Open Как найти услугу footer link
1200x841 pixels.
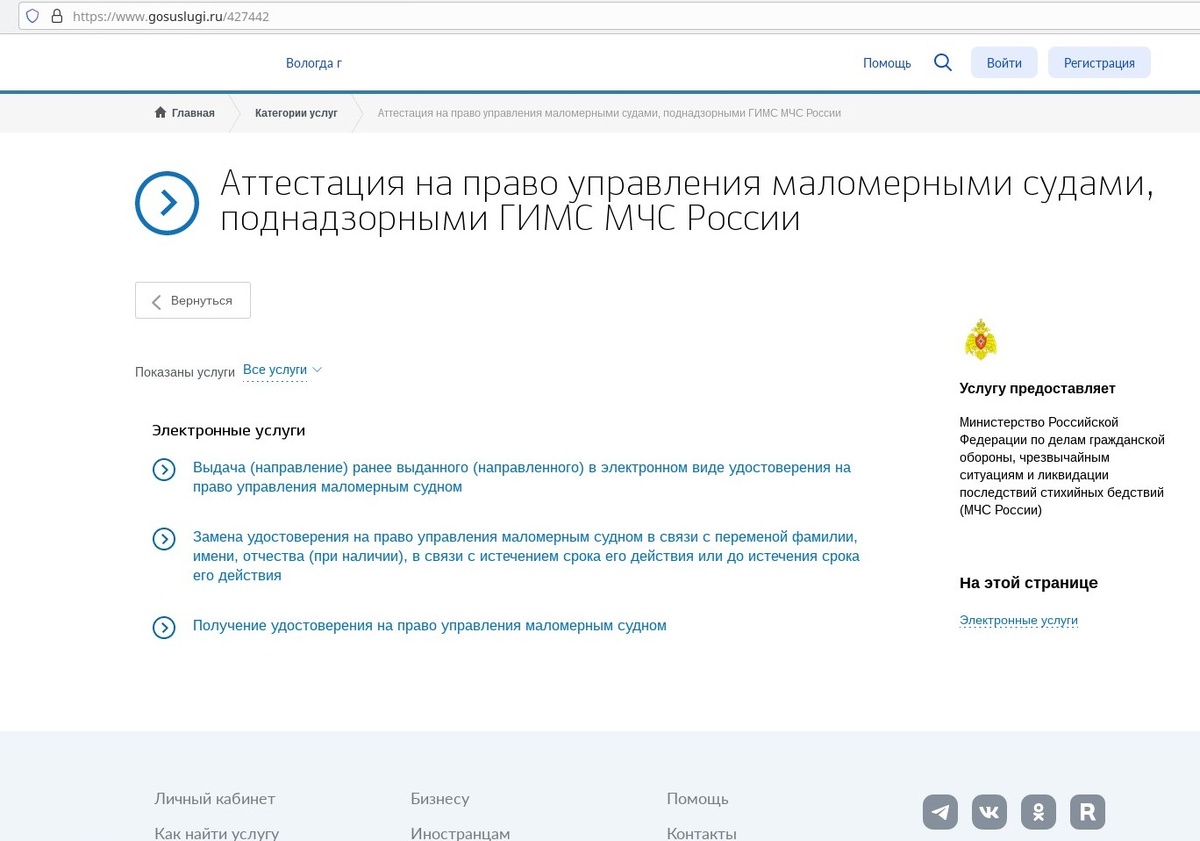click(x=217, y=833)
